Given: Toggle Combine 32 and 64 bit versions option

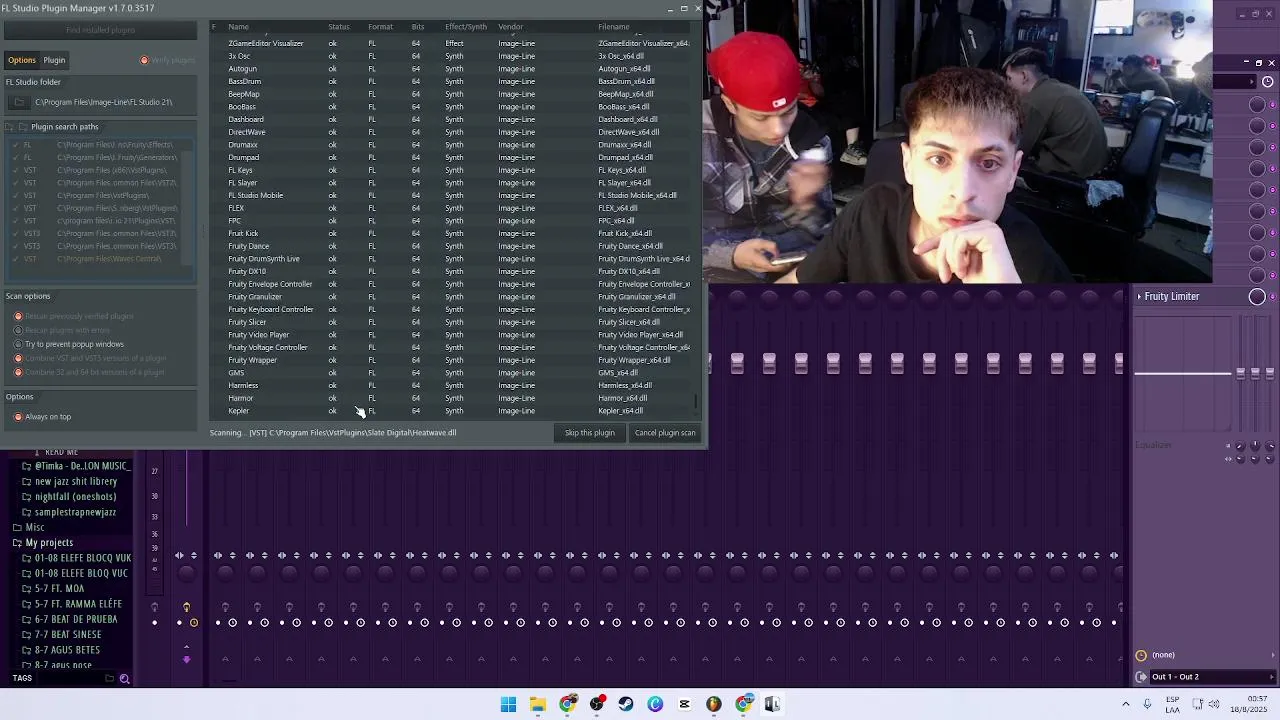Looking at the screenshot, I should [x=18, y=372].
